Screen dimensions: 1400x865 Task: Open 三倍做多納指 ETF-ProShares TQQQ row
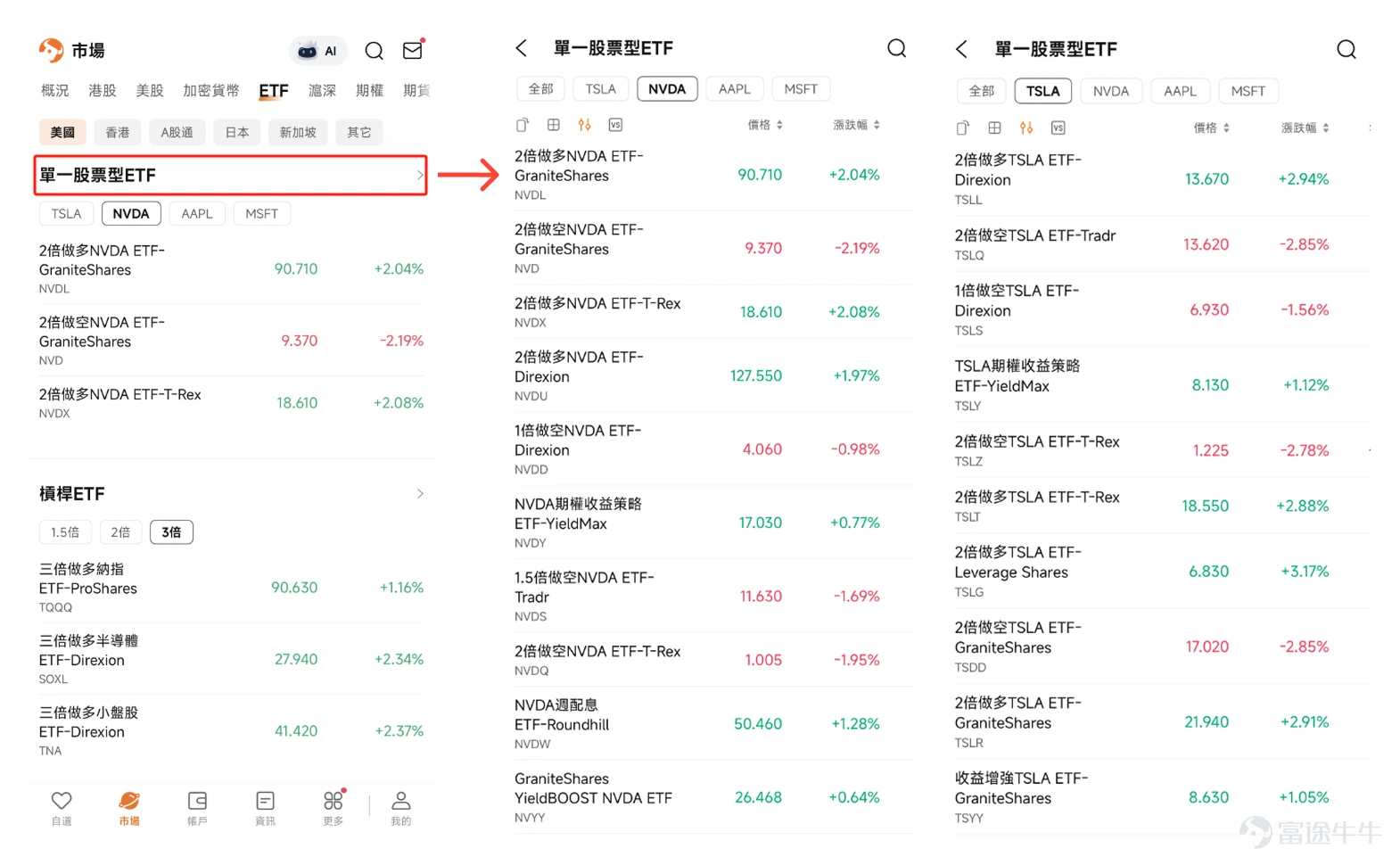231,588
